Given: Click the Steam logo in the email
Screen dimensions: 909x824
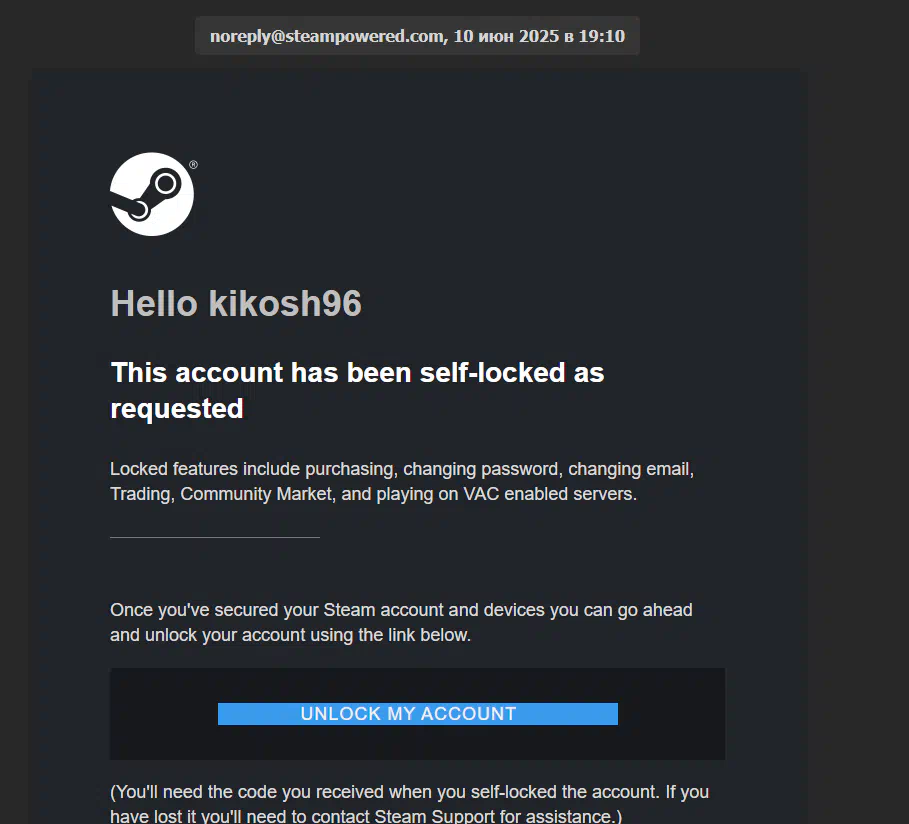Looking at the screenshot, I should [152, 194].
